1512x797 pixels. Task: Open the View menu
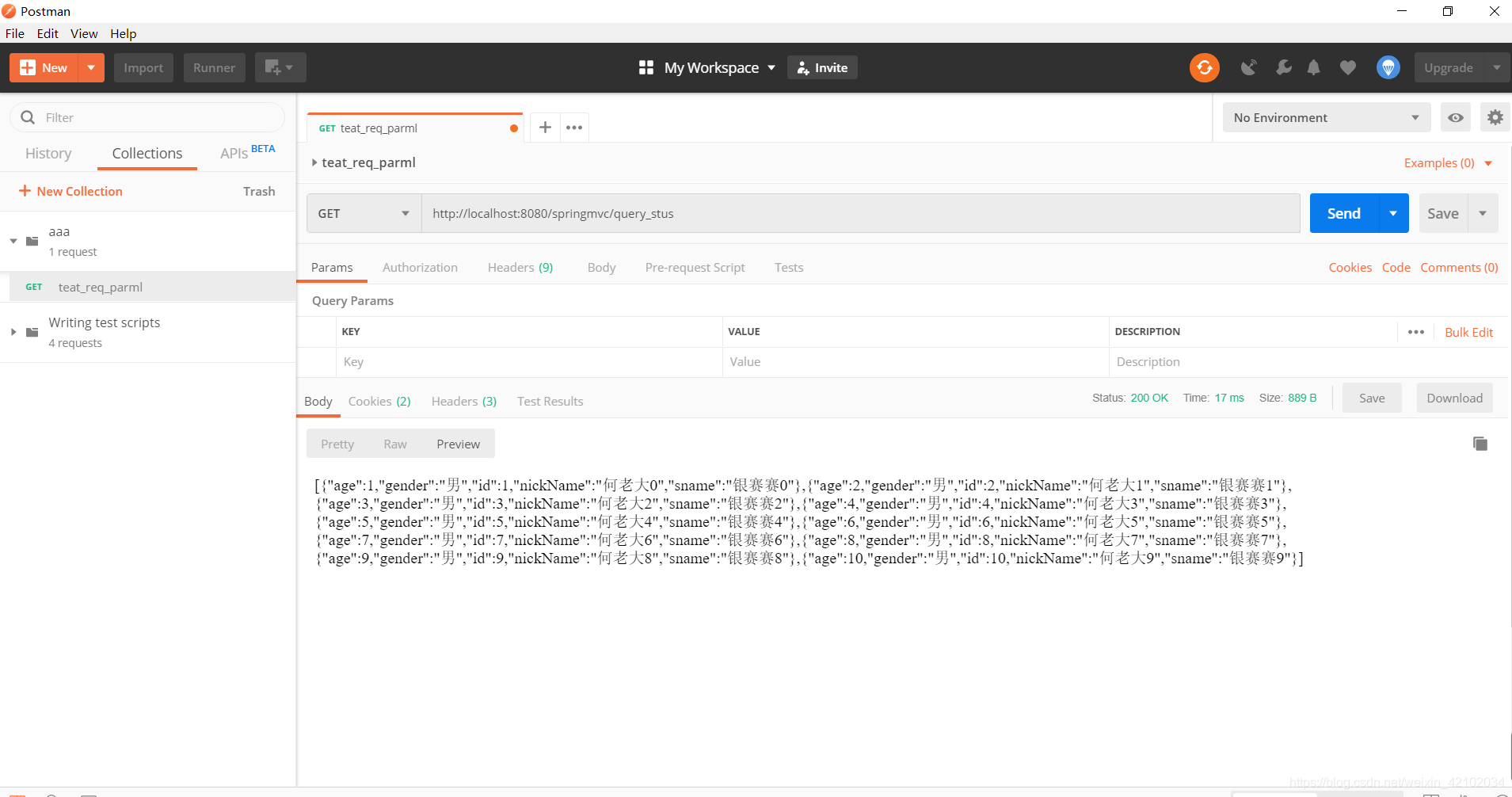coord(84,33)
